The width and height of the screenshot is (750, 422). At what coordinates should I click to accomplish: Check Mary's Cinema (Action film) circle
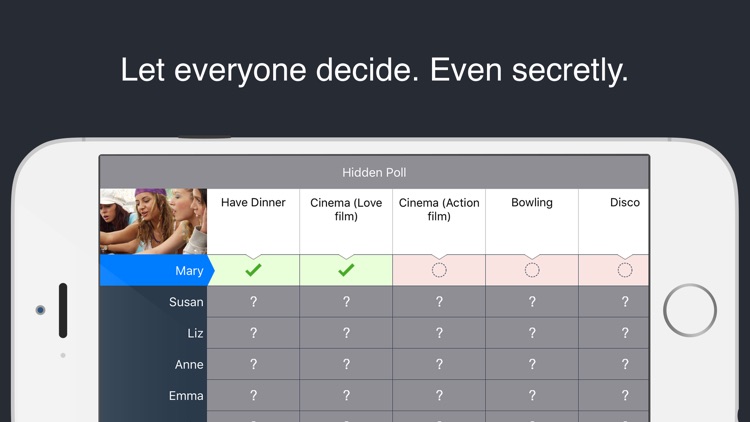click(439, 270)
